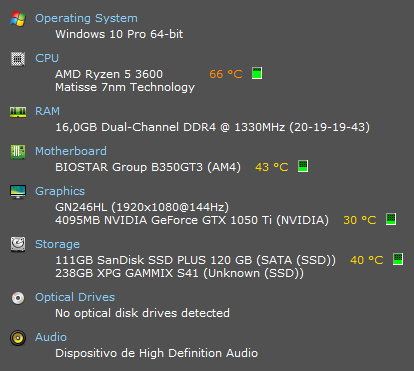This screenshot has width=414, height=371.
Task: Click the storage temperature gauge indicator
Action: click(x=398, y=259)
